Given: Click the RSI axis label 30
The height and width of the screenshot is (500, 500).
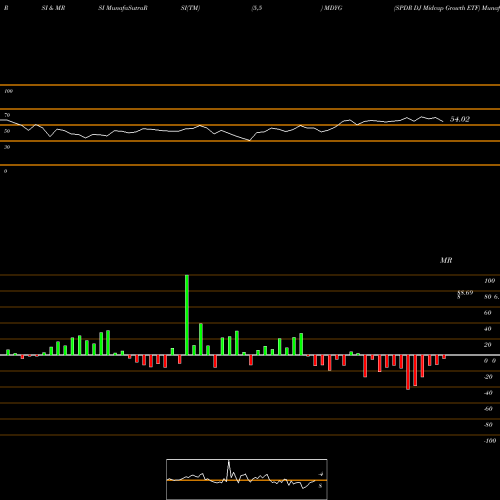Looking at the screenshot, I should coord(7,147).
